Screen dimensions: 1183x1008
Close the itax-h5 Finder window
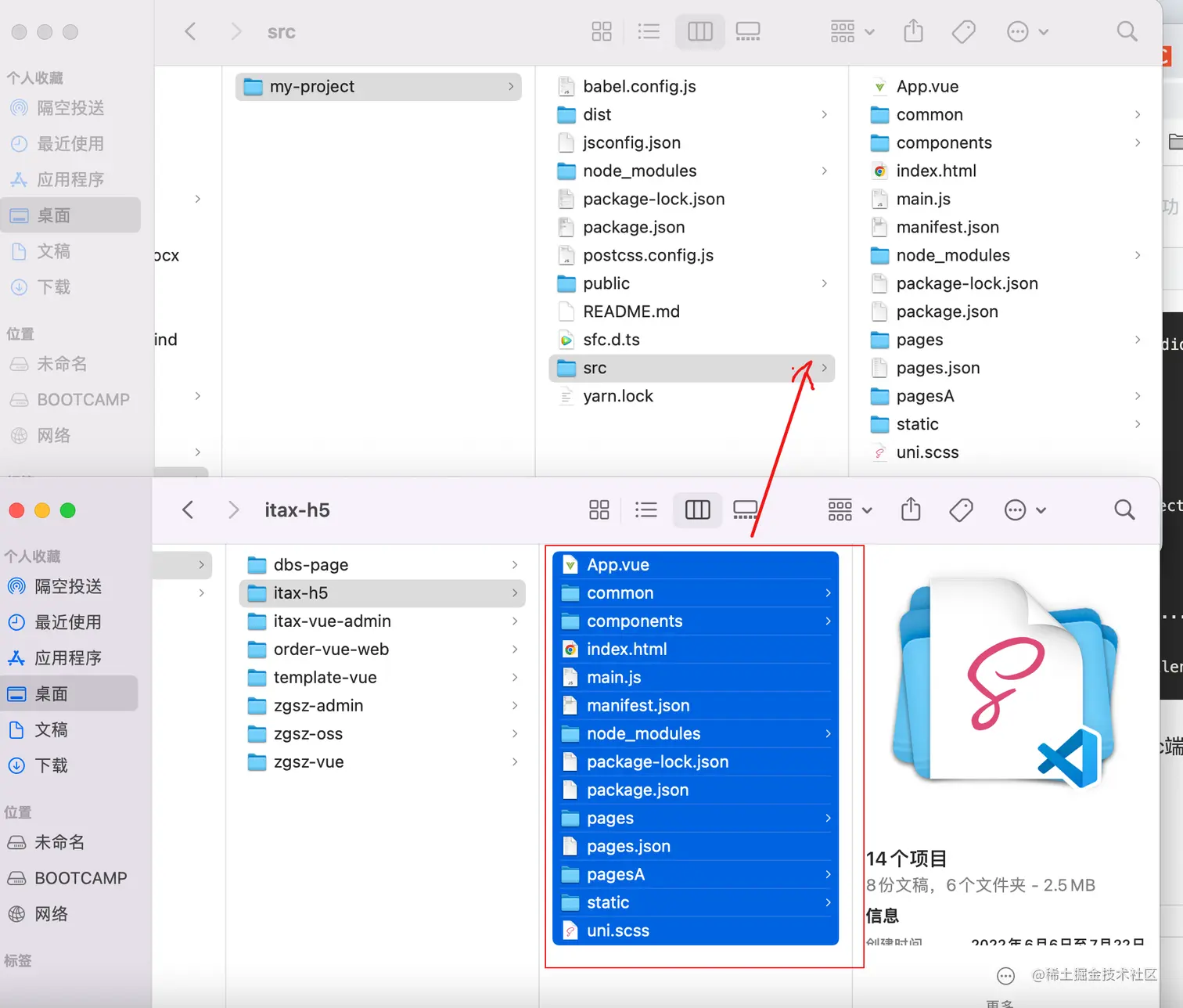point(16,510)
